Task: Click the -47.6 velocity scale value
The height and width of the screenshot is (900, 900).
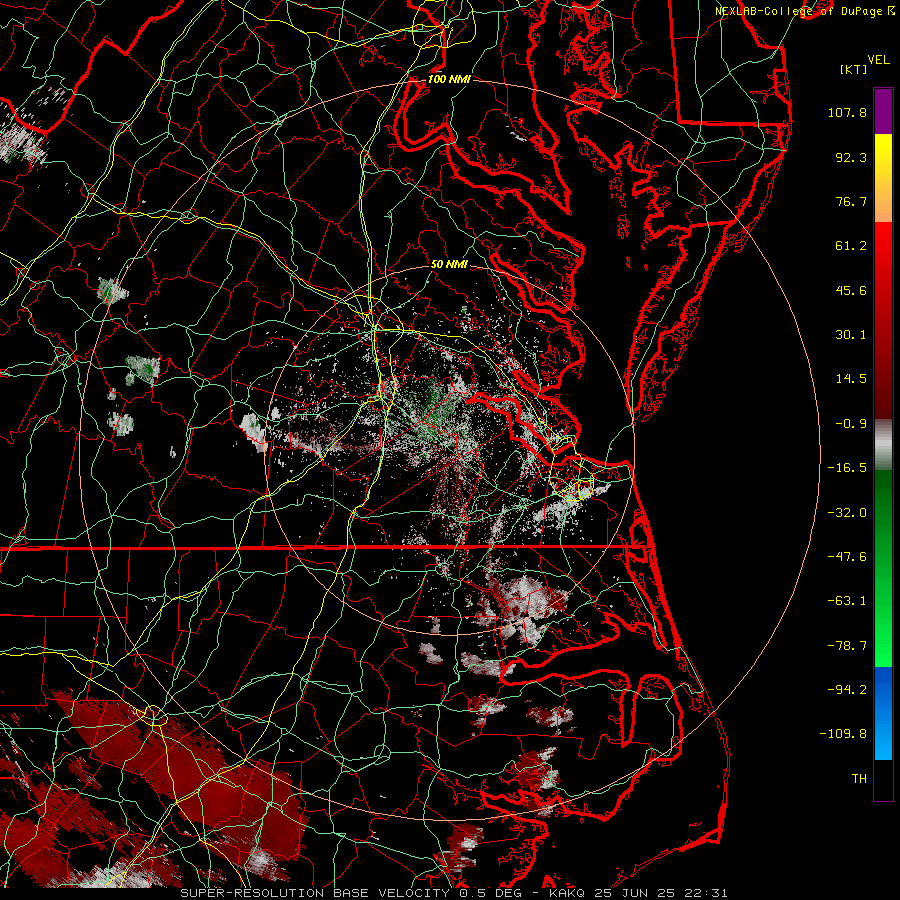Action: (847, 557)
